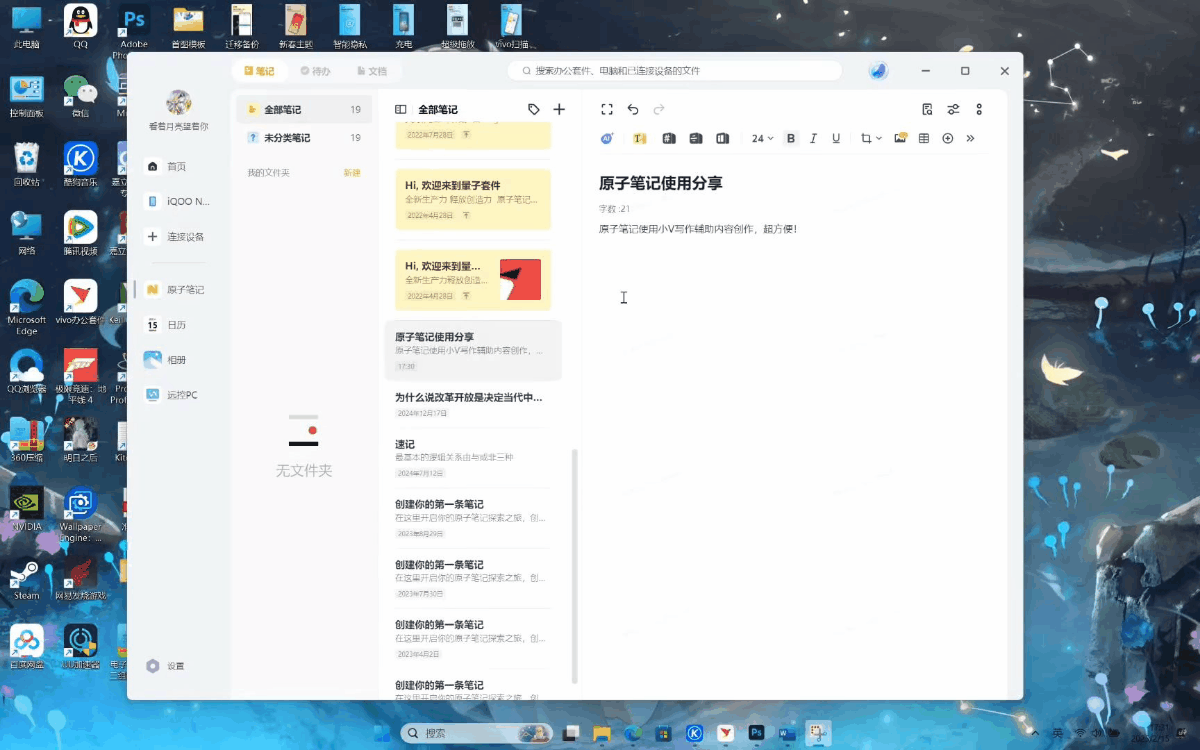Switch to the 文档 tab
Screen dimensions: 1200x750
click(x=371, y=71)
